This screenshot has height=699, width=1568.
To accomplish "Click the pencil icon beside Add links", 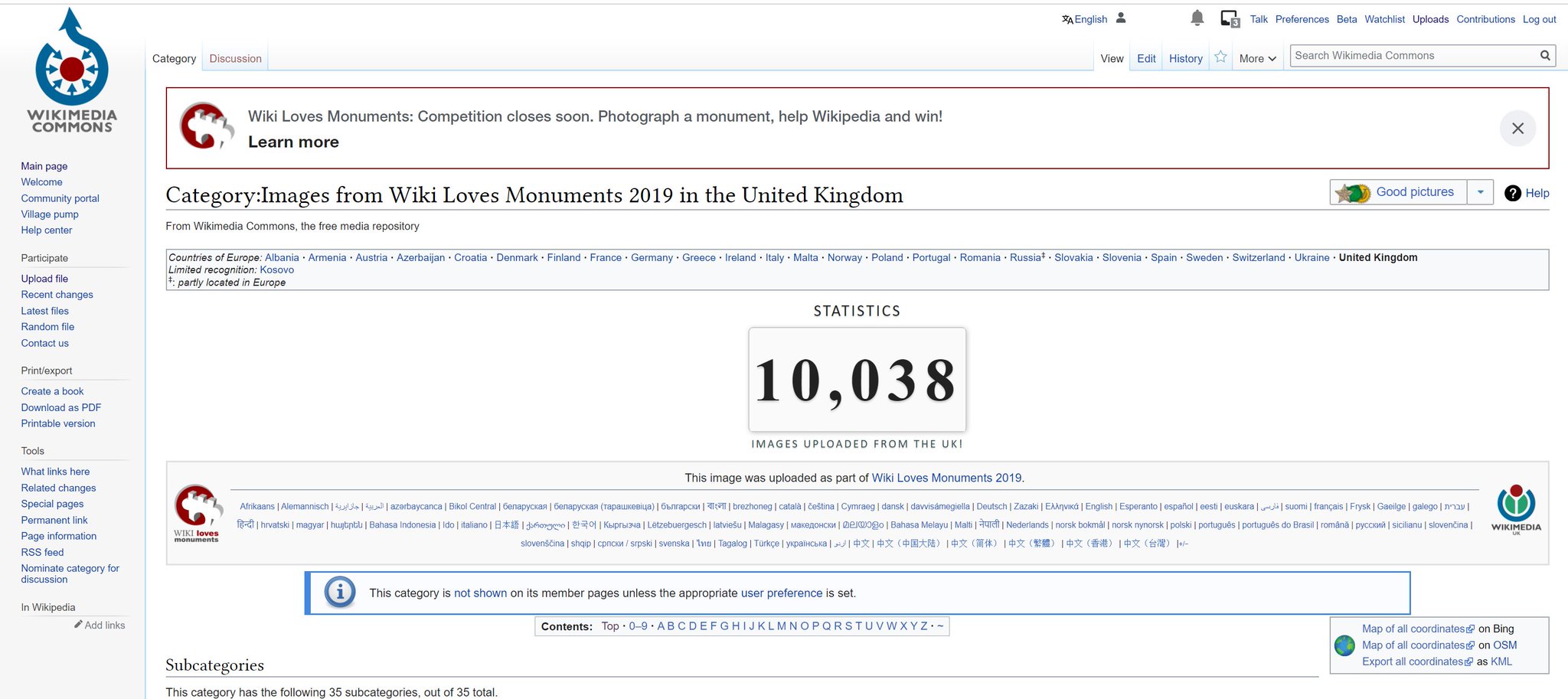I will coord(78,625).
